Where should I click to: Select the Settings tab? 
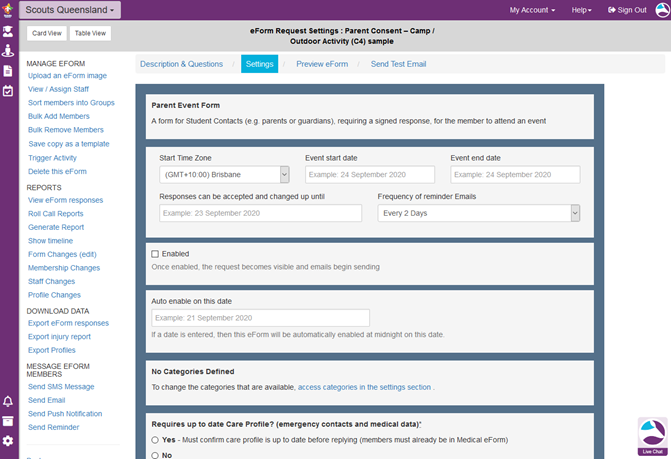point(259,64)
